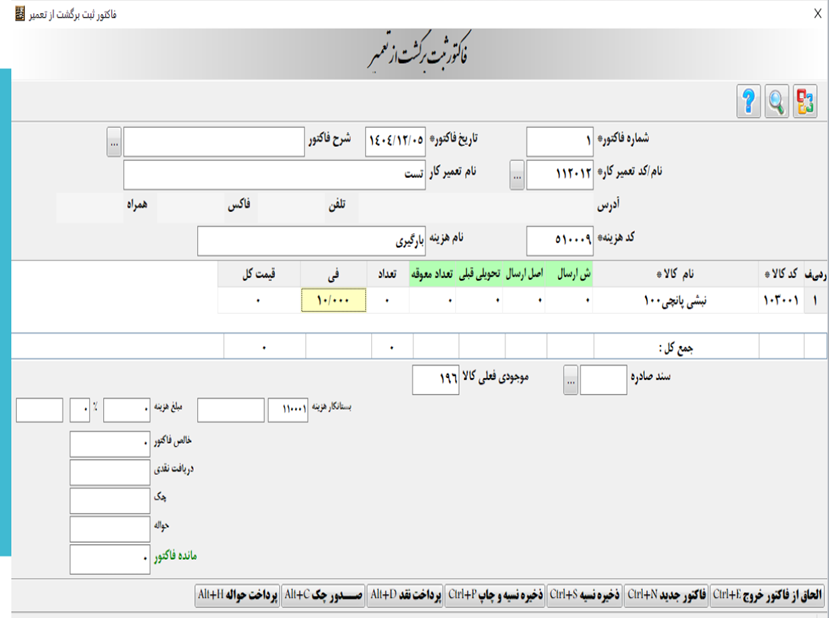
Task: Click the row number 1 header
Action: pos(815,300)
